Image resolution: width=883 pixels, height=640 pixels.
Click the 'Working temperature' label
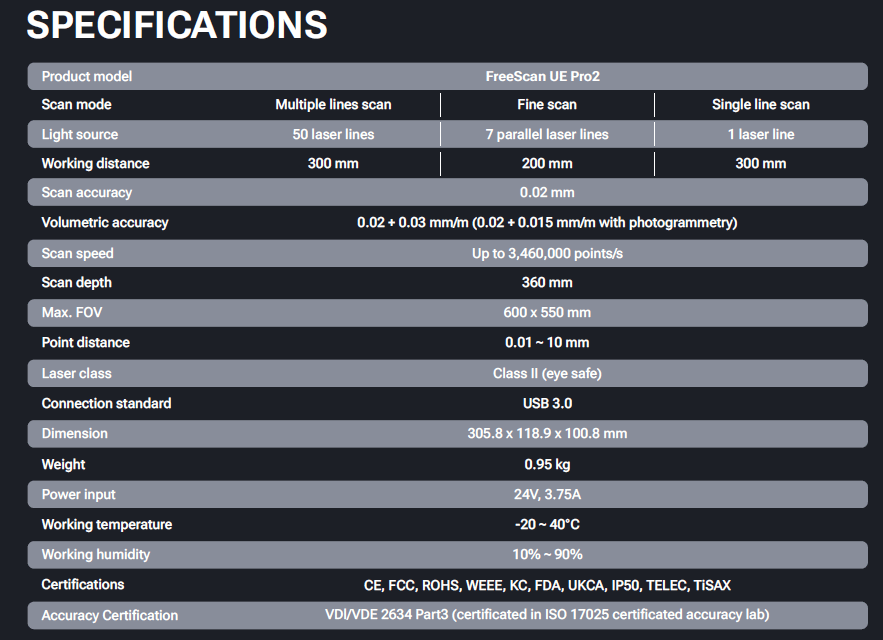(107, 525)
